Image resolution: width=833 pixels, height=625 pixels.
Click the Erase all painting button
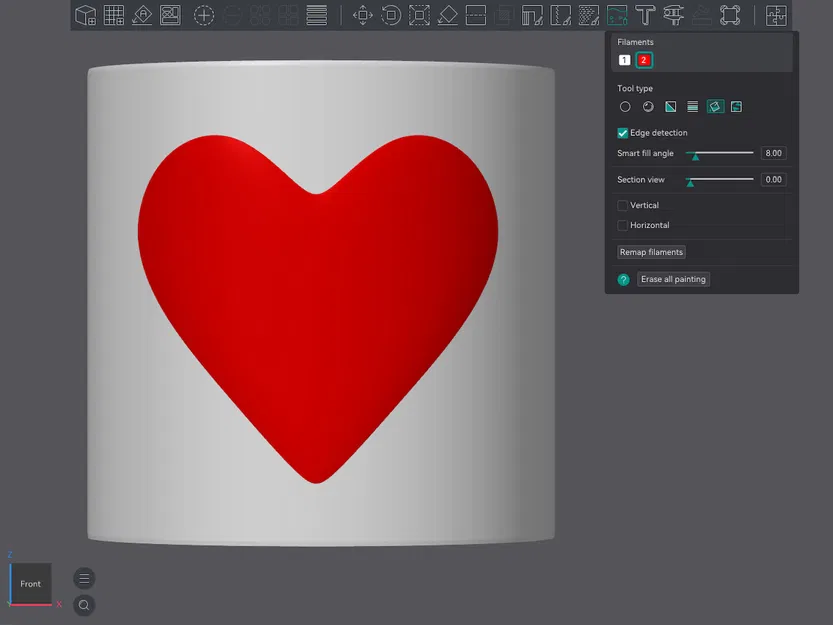pos(673,279)
